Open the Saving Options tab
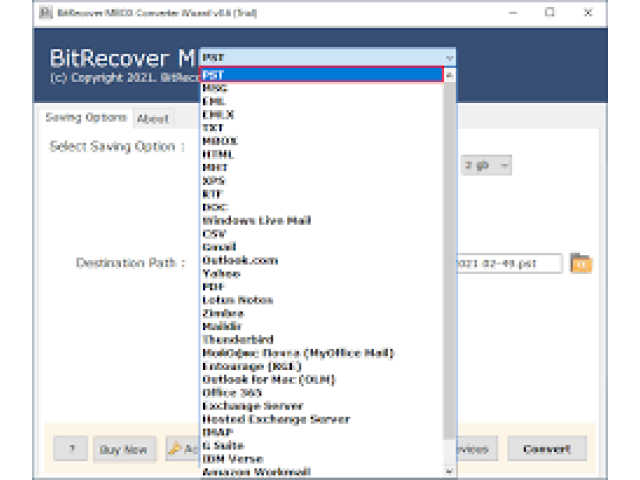The image size is (640, 480). pos(86,117)
